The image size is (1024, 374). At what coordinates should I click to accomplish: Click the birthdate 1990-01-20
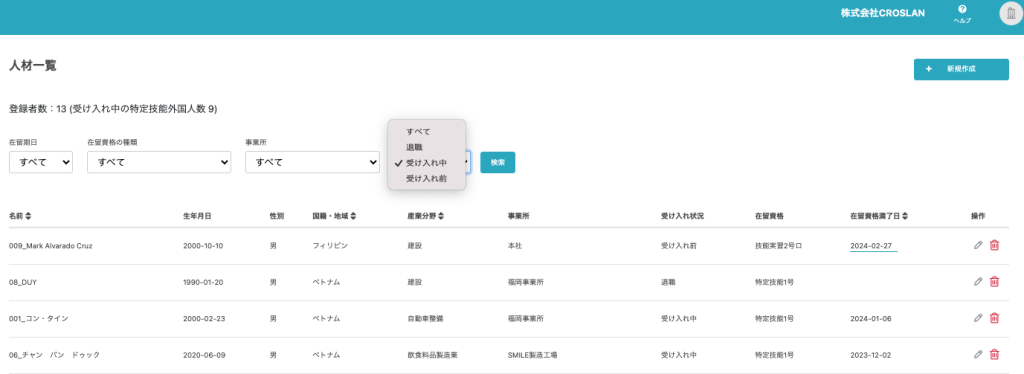pyautogui.click(x=204, y=283)
